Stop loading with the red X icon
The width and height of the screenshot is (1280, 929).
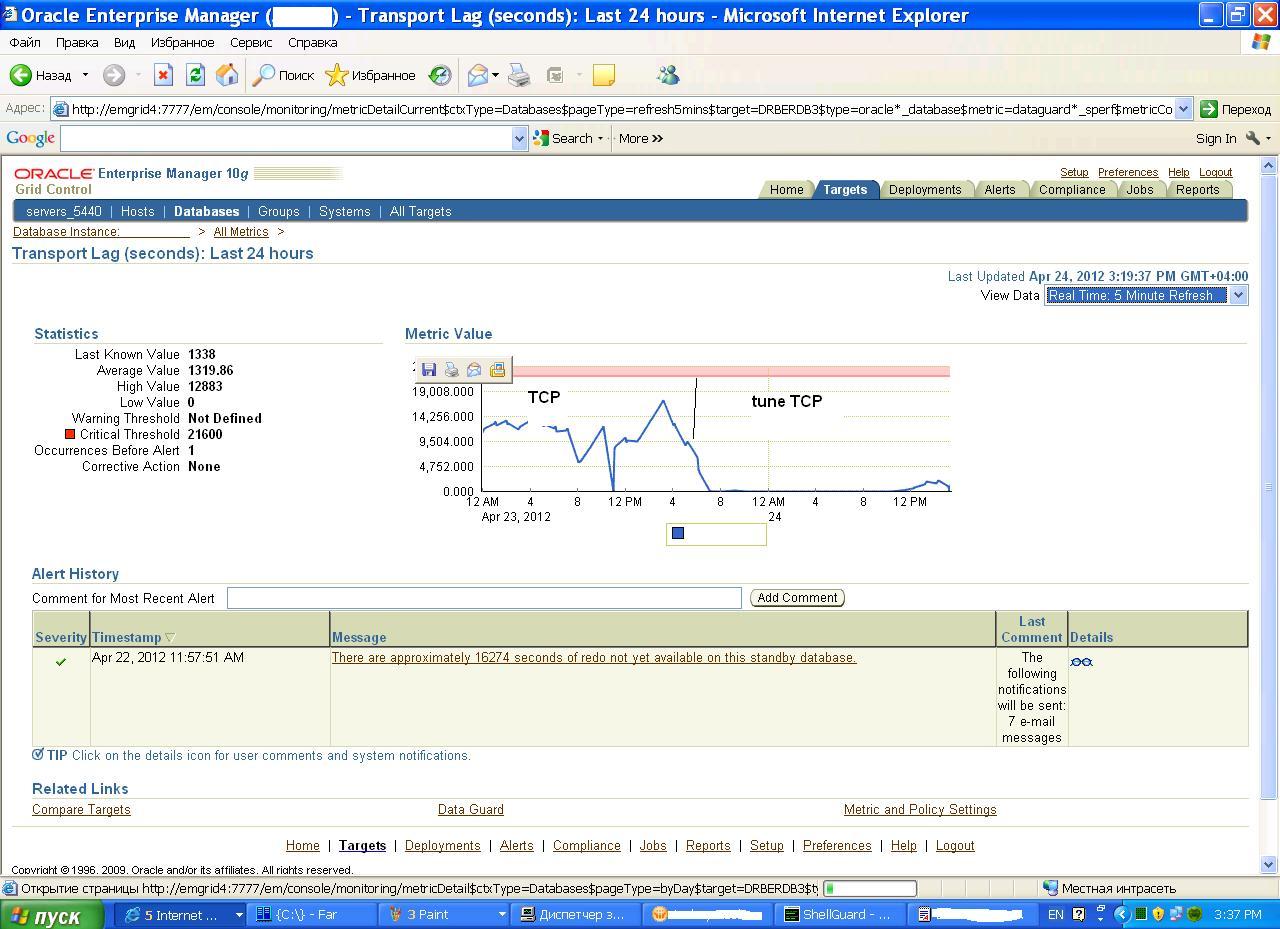tap(163, 75)
